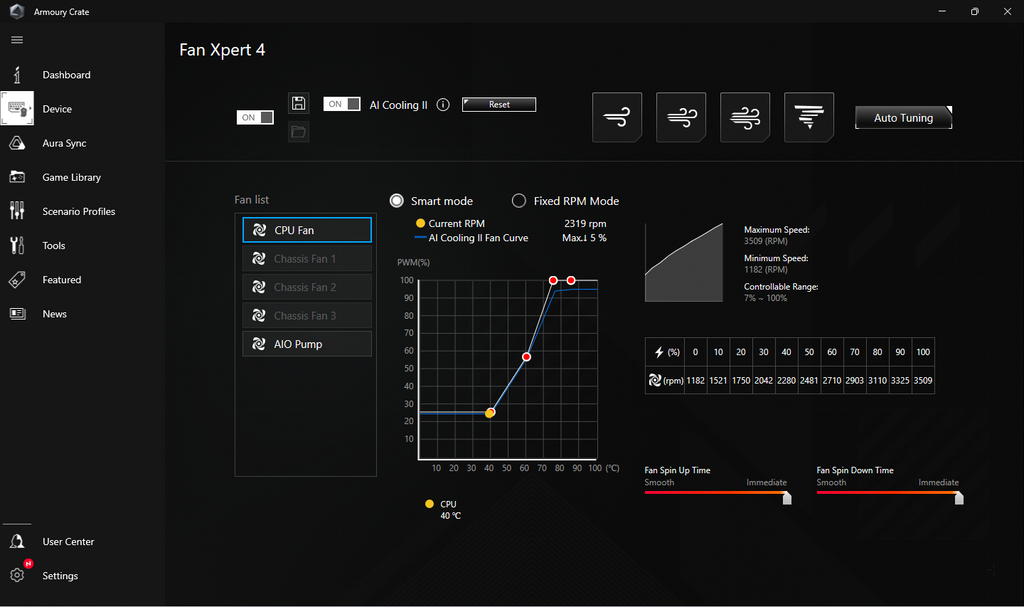Select the Turbo fan preset icon
Viewport: 1024px width, 607px height.
(x=744, y=118)
